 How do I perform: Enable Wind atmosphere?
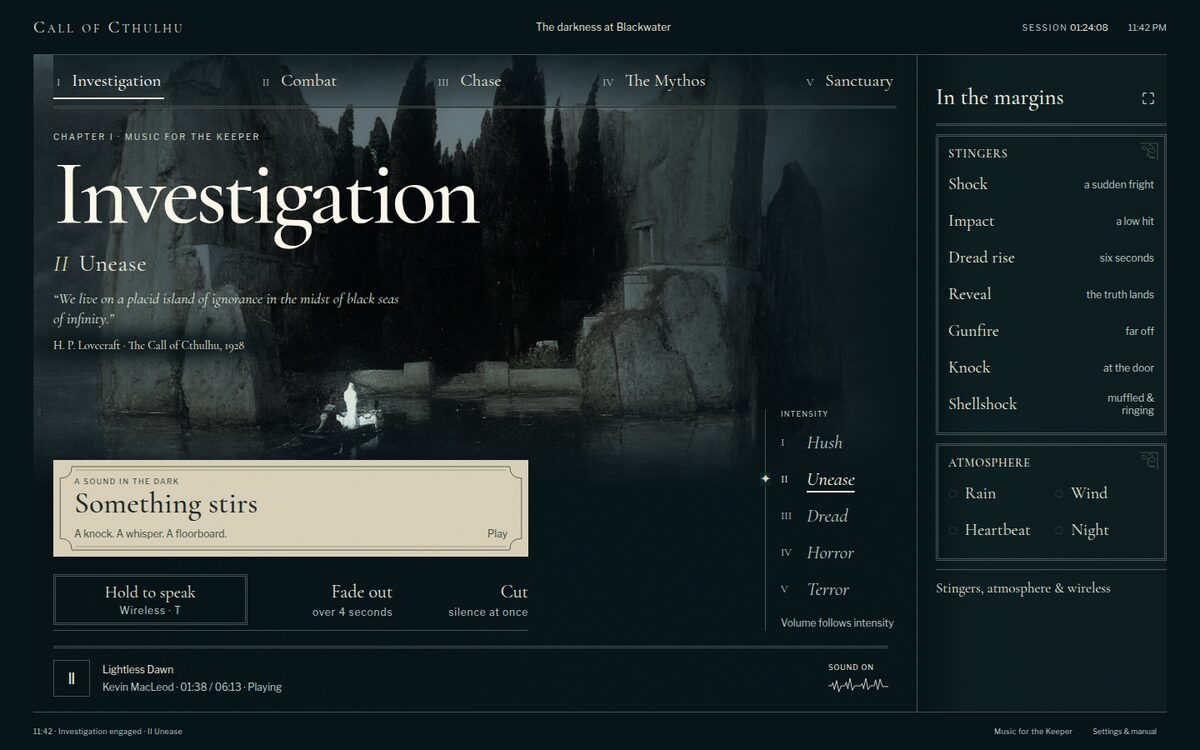pos(1081,493)
